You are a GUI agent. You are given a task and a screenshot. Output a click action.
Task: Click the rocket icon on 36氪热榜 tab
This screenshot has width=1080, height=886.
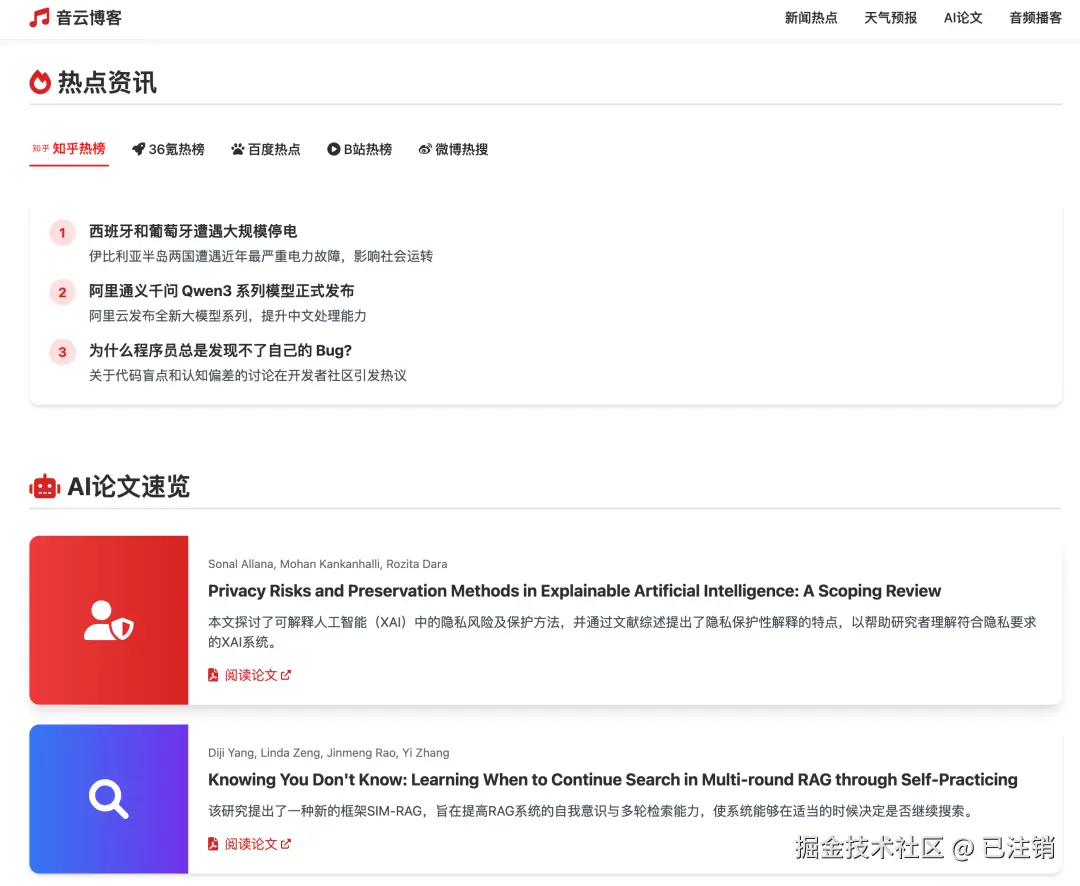(138, 149)
